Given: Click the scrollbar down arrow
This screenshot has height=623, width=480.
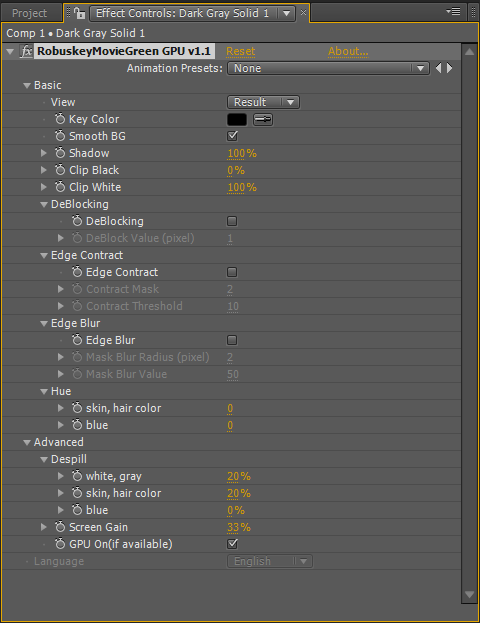Looking at the screenshot, I should 469,594.
